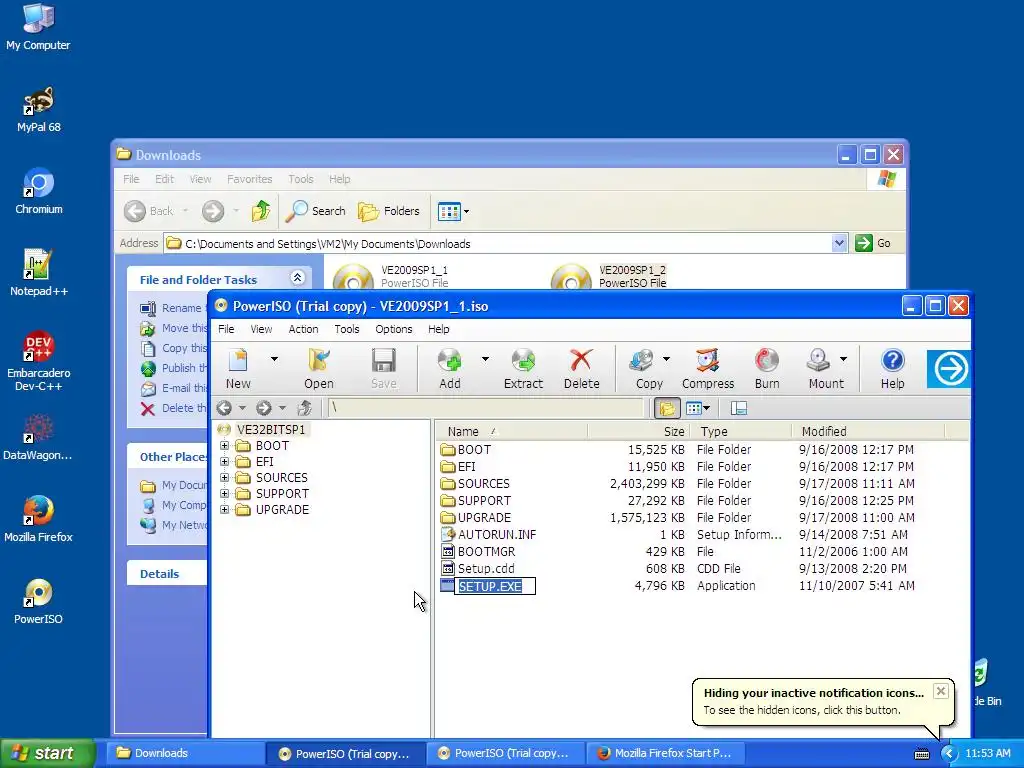
Task: Click the Help toolbar icon in PowerISO
Action: [x=892, y=368]
